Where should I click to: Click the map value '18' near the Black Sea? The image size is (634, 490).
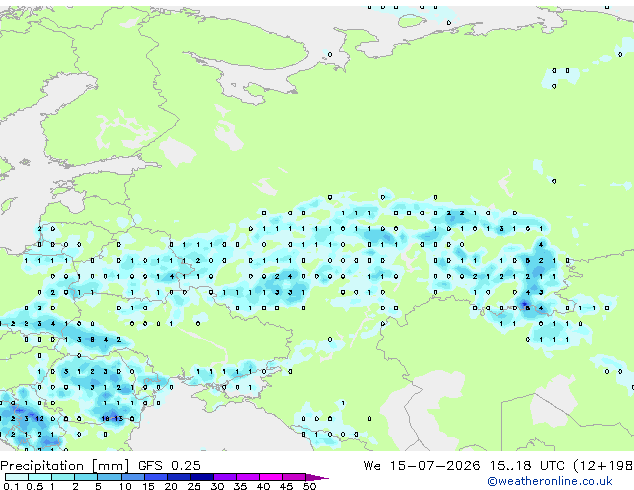[x=106, y=418]
